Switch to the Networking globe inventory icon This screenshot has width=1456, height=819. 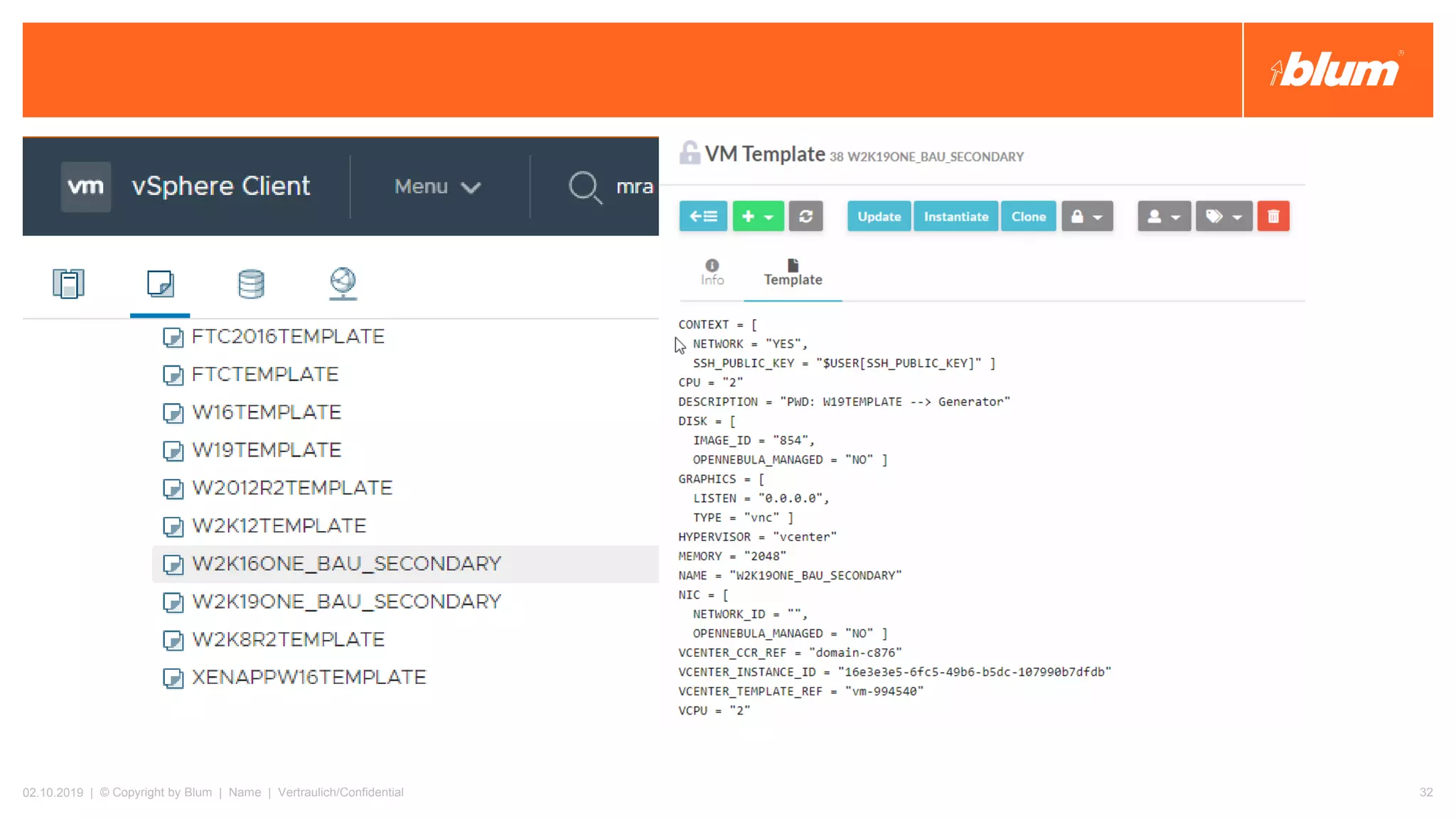[343, 284]
